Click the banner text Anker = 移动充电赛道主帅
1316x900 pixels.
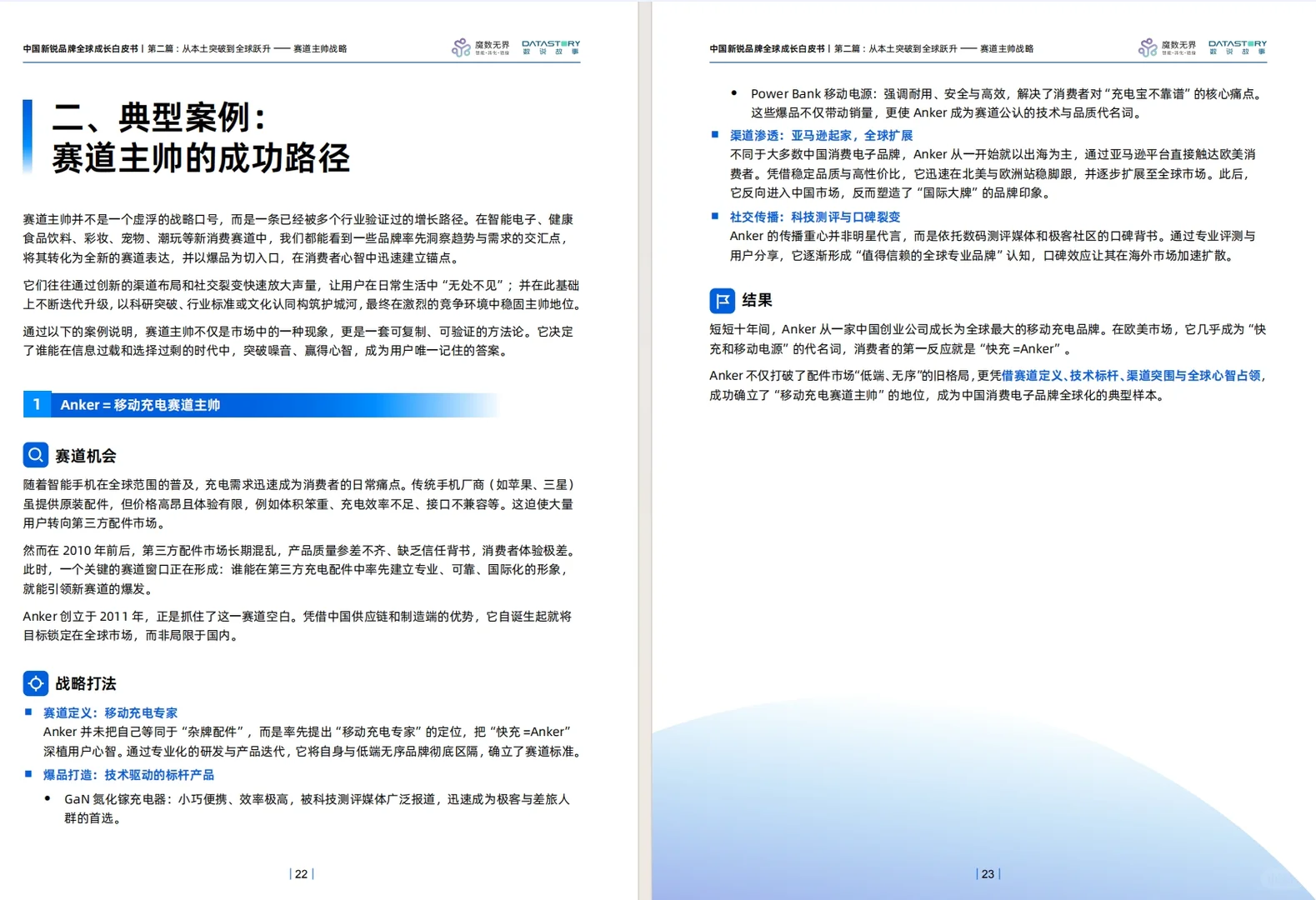click(140, 405)
